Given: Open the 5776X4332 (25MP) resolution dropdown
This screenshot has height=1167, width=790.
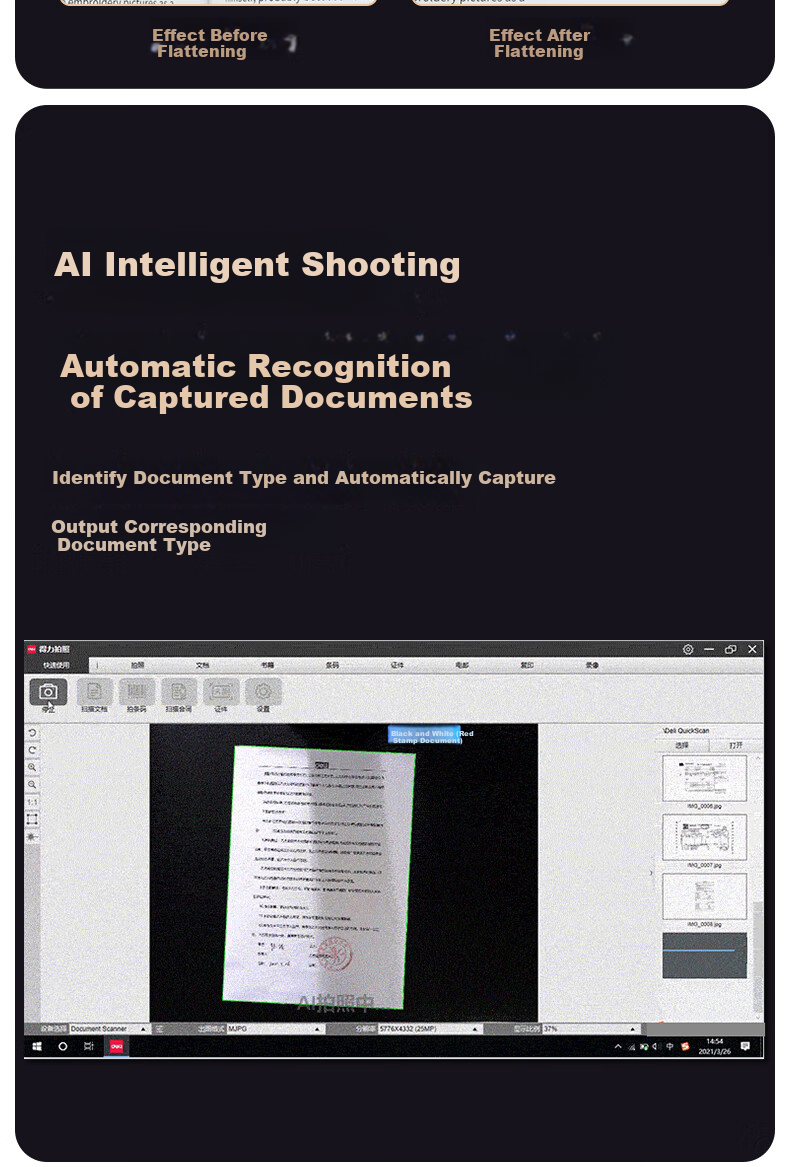Looking at the screenshot, I should 429,1029.
